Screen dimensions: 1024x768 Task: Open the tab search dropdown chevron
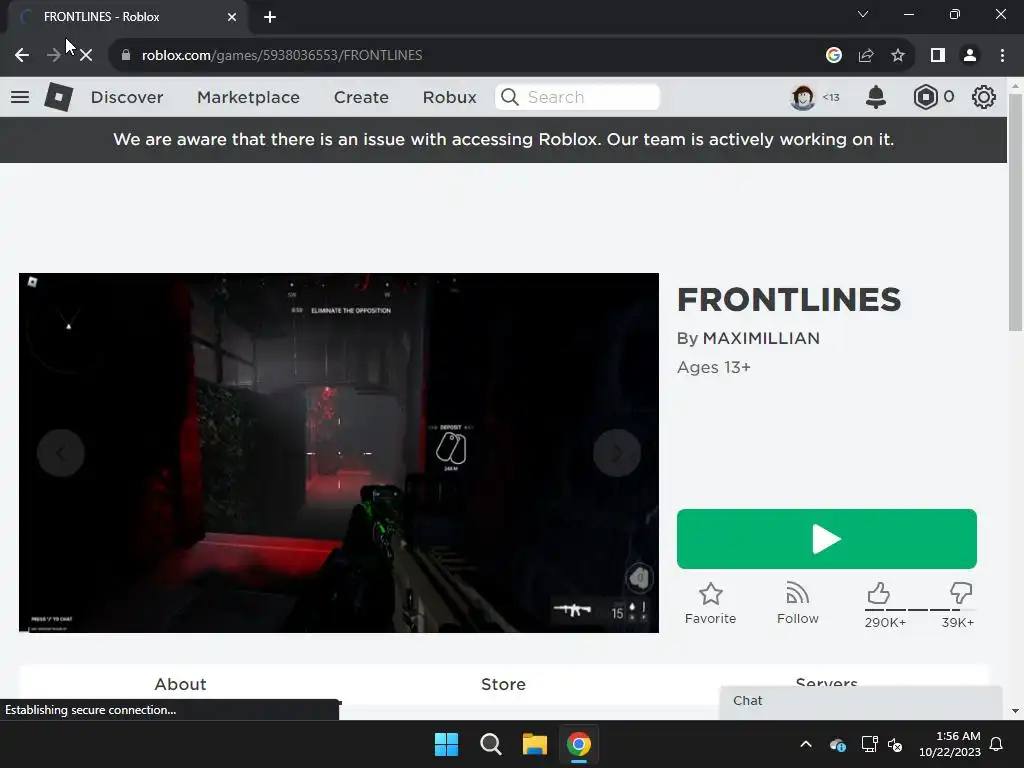point(863,14)
